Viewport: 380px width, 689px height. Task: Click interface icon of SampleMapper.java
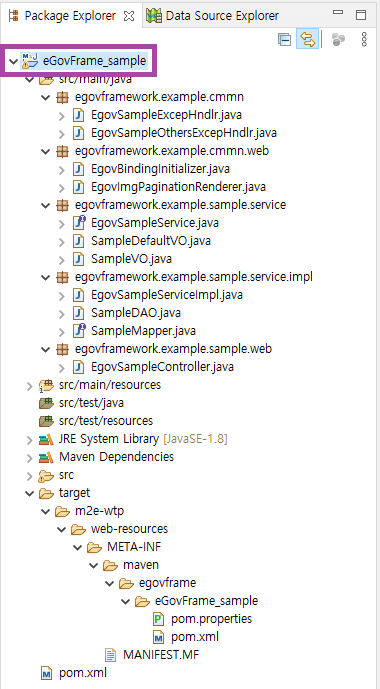[79, 331]
